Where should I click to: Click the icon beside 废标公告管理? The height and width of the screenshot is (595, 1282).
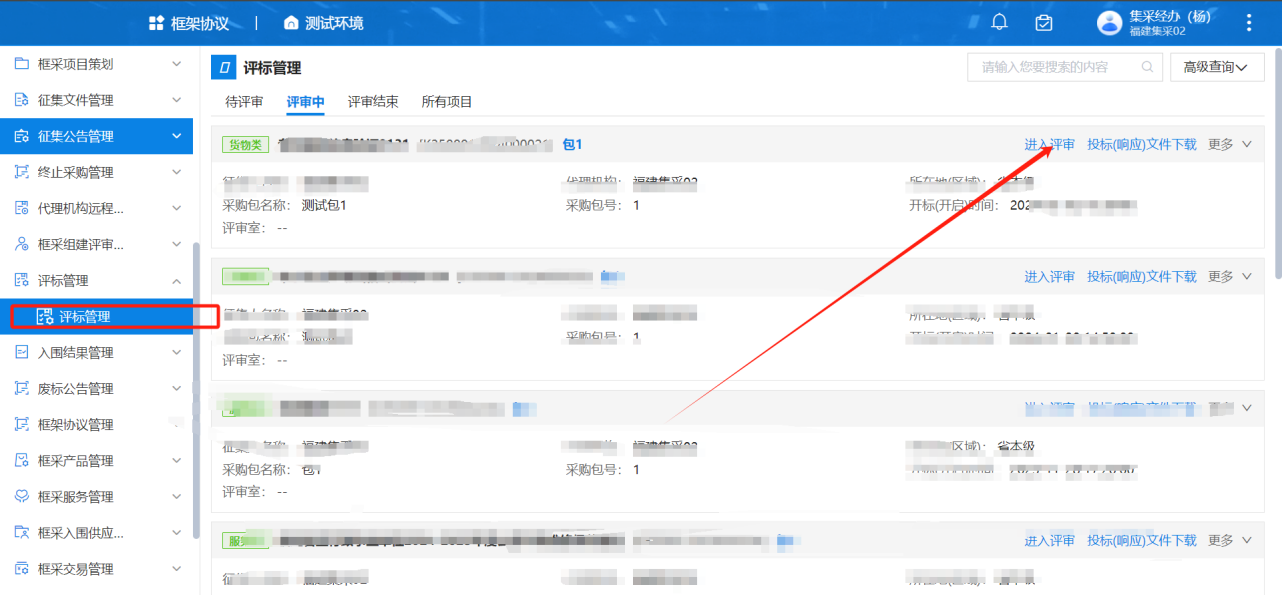point(22,388)
